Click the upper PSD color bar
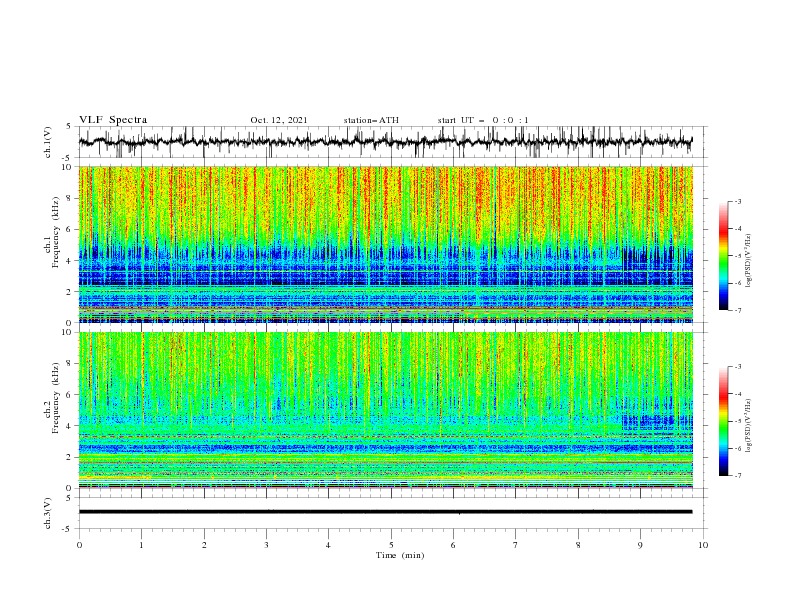Image resolution: width=792 pixels, height=612 pixels. click(723, 256)
